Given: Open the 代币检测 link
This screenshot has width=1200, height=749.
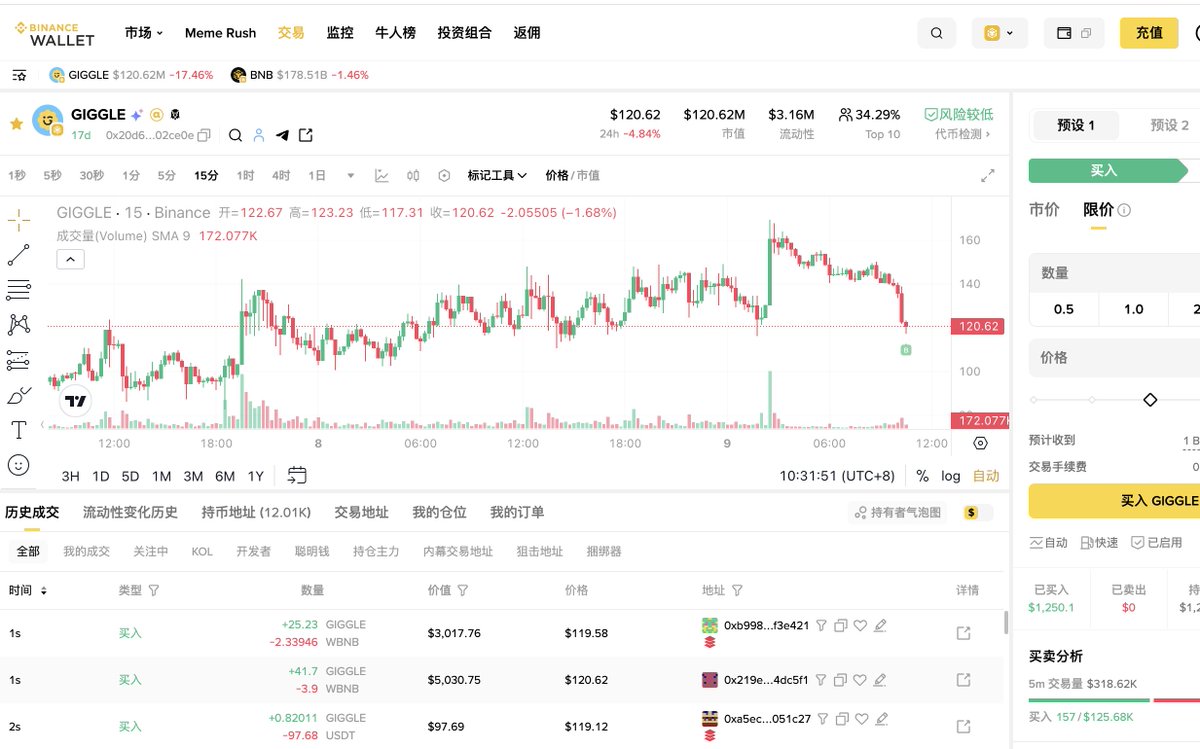Looking at the screenshot, I should tap(962, 134).
